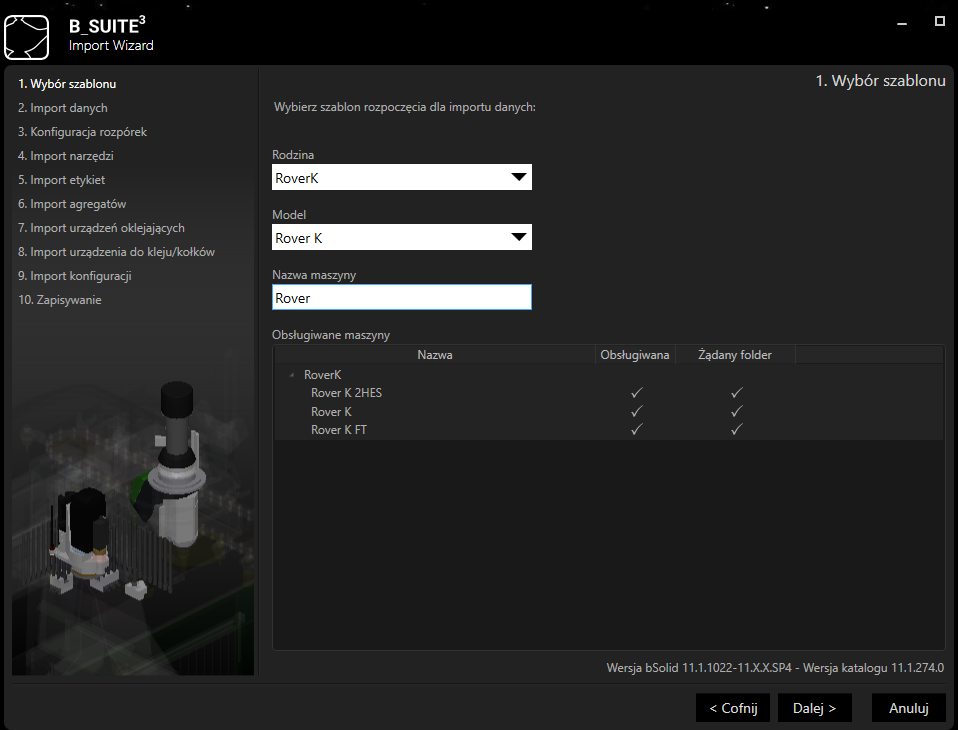Image resolution: width=958 pixels, height=730 pixels.
Task: Click the Anuluj cancel button
Action: 909,708
